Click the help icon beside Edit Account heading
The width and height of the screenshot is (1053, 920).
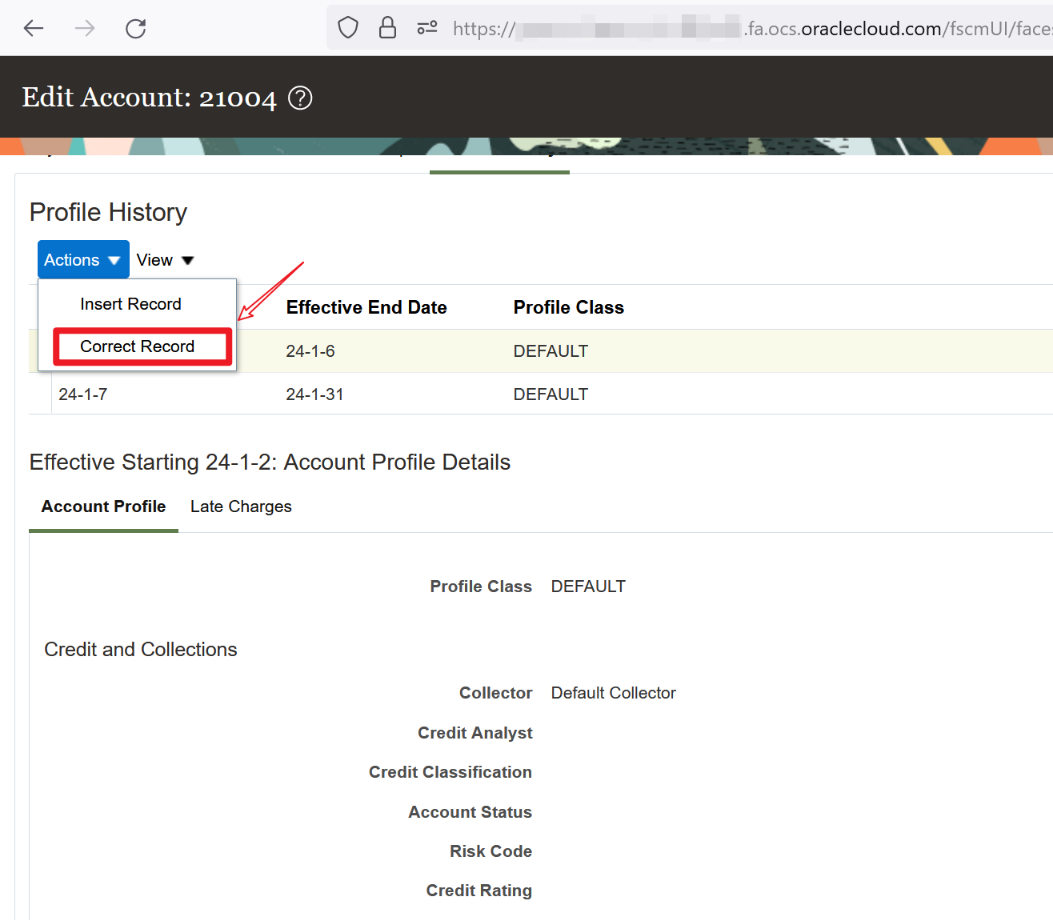click(299, 97)
